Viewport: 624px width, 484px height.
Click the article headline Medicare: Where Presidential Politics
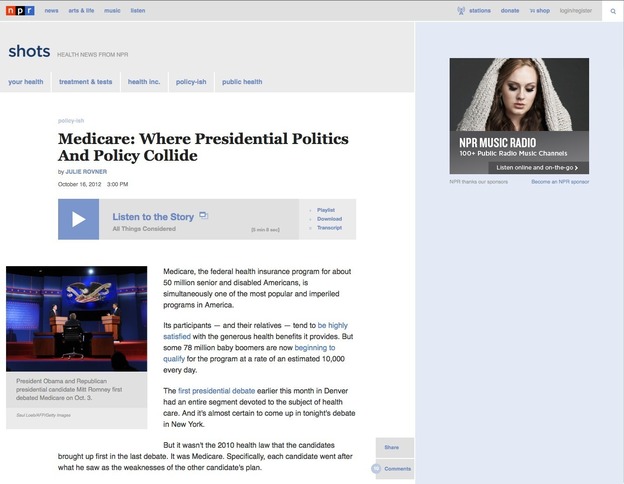click(203, 147)
